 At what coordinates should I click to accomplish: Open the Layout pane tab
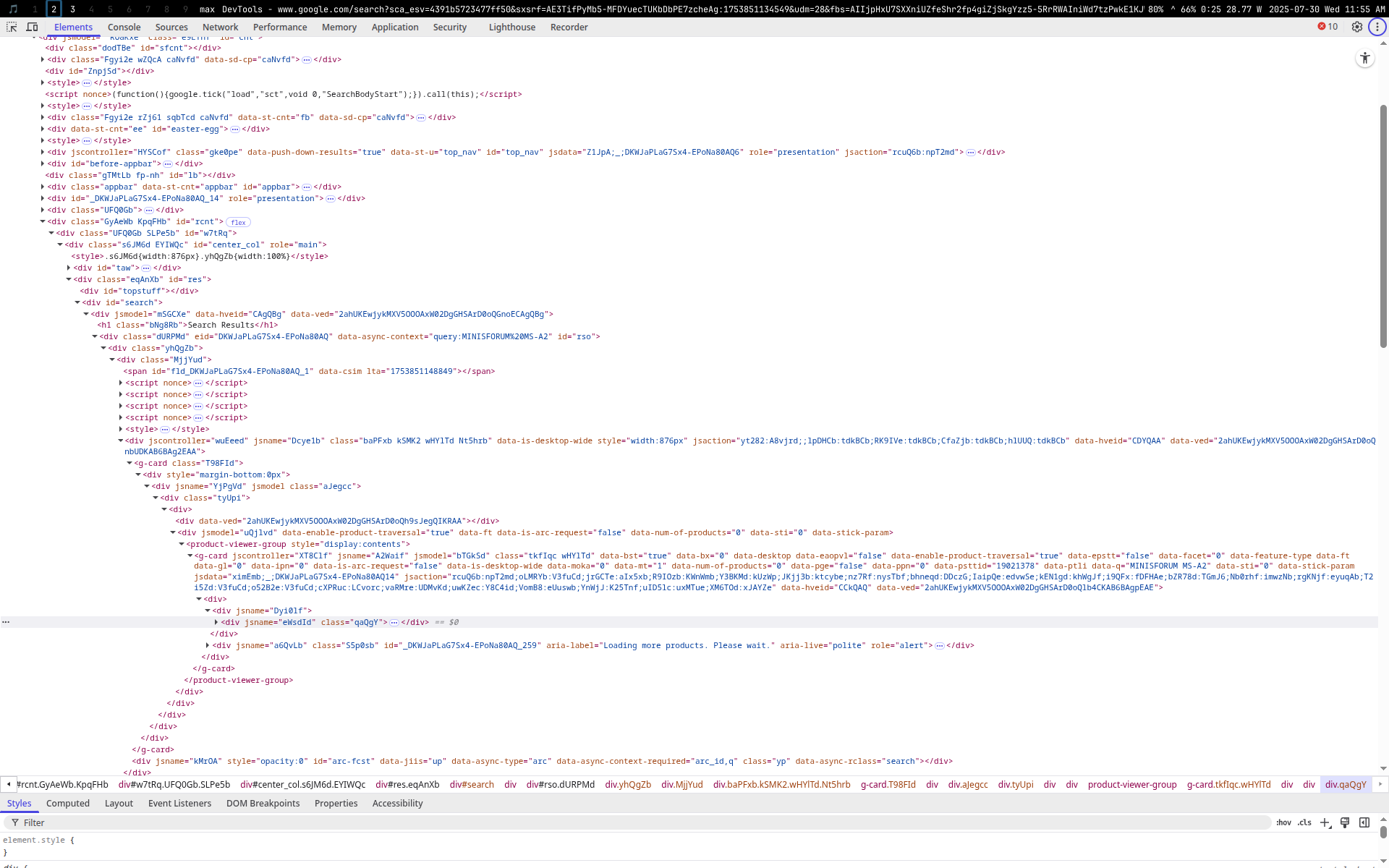[x=119, y=804]
